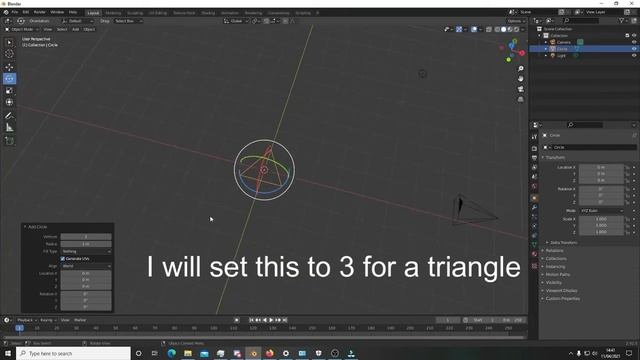Screen dimensions: 640x360
Task: Hide the Light in outliner
Action: click(634, 56)
